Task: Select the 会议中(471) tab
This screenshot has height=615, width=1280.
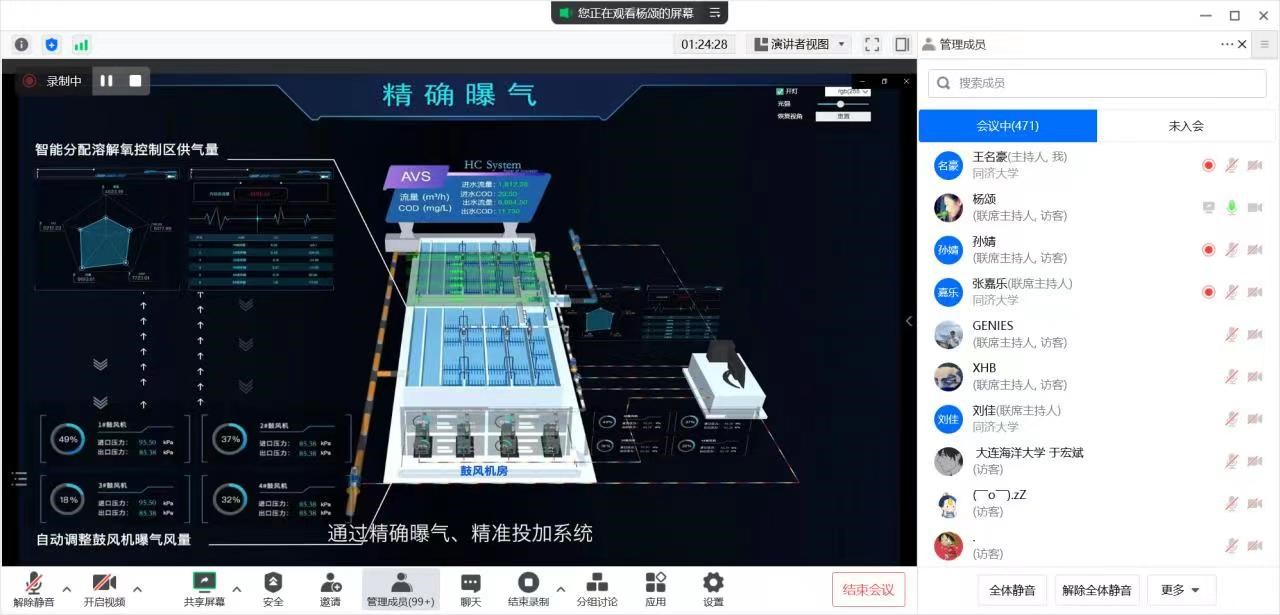Action: [1007, 126]
